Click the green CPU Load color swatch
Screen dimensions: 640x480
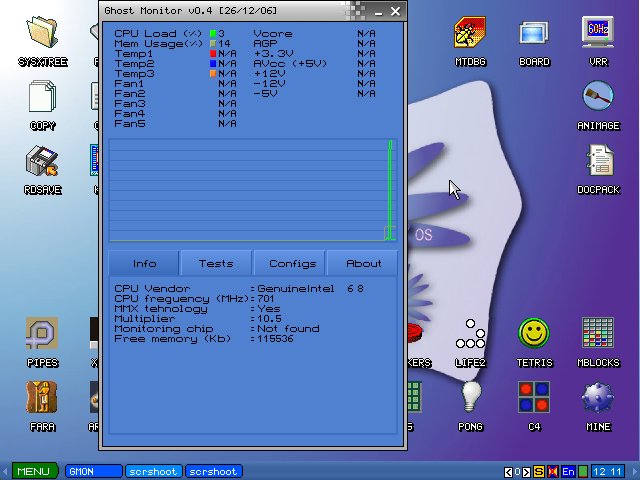pos(213,34)
